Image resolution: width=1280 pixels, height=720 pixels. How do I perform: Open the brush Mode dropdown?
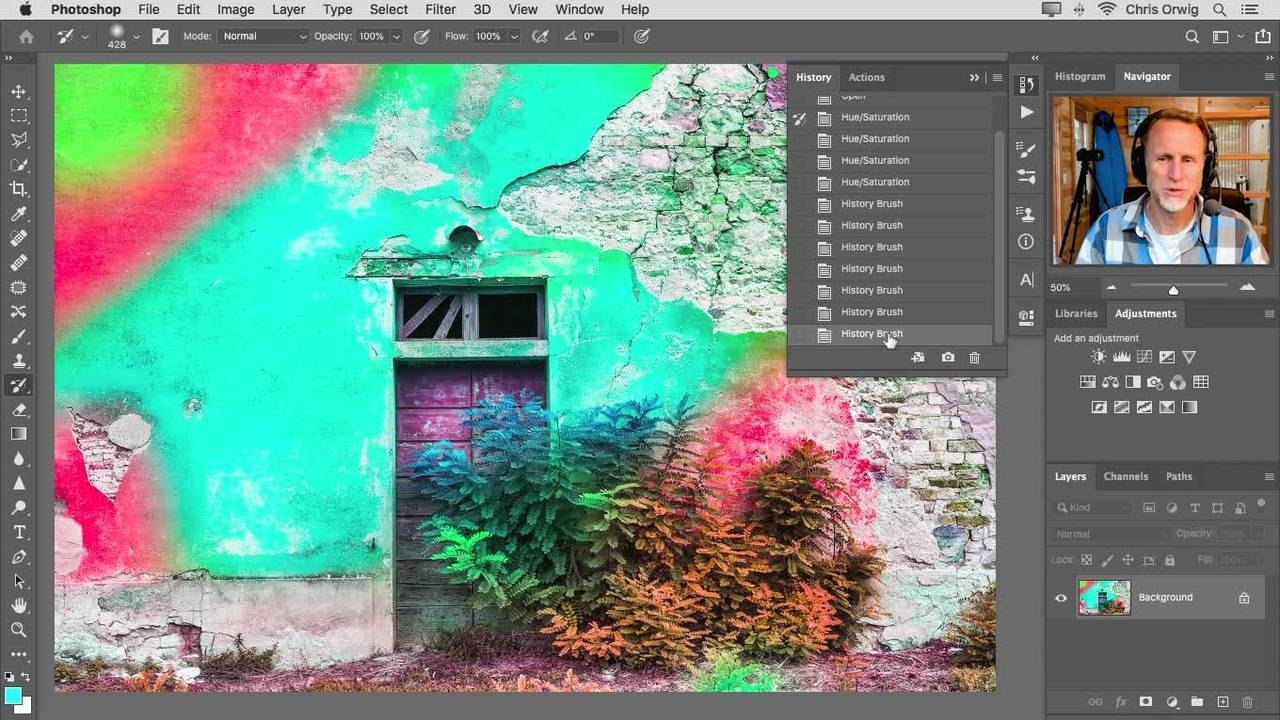pos(264,36)
